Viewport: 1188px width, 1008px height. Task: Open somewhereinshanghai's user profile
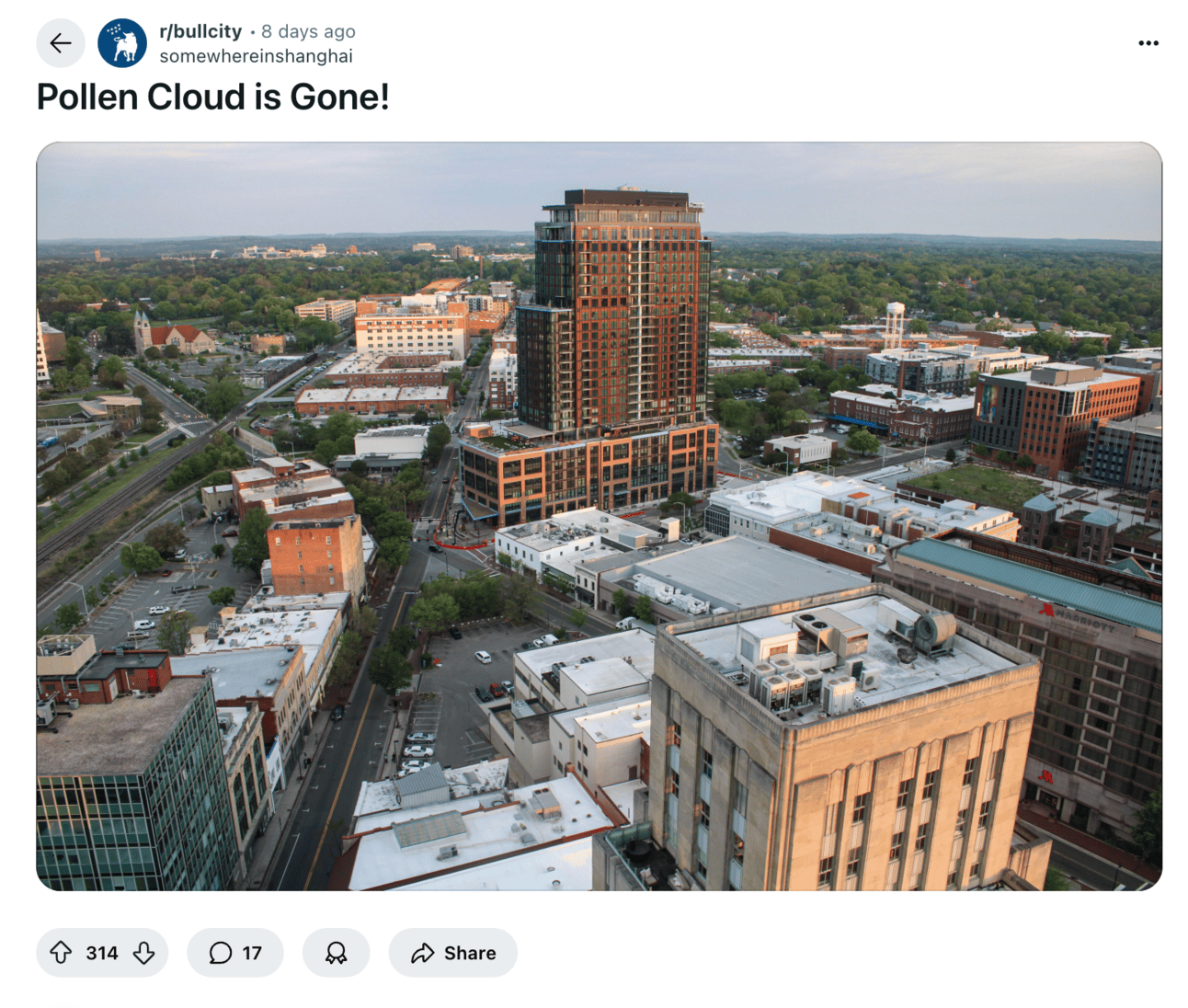tap(256, 56)
